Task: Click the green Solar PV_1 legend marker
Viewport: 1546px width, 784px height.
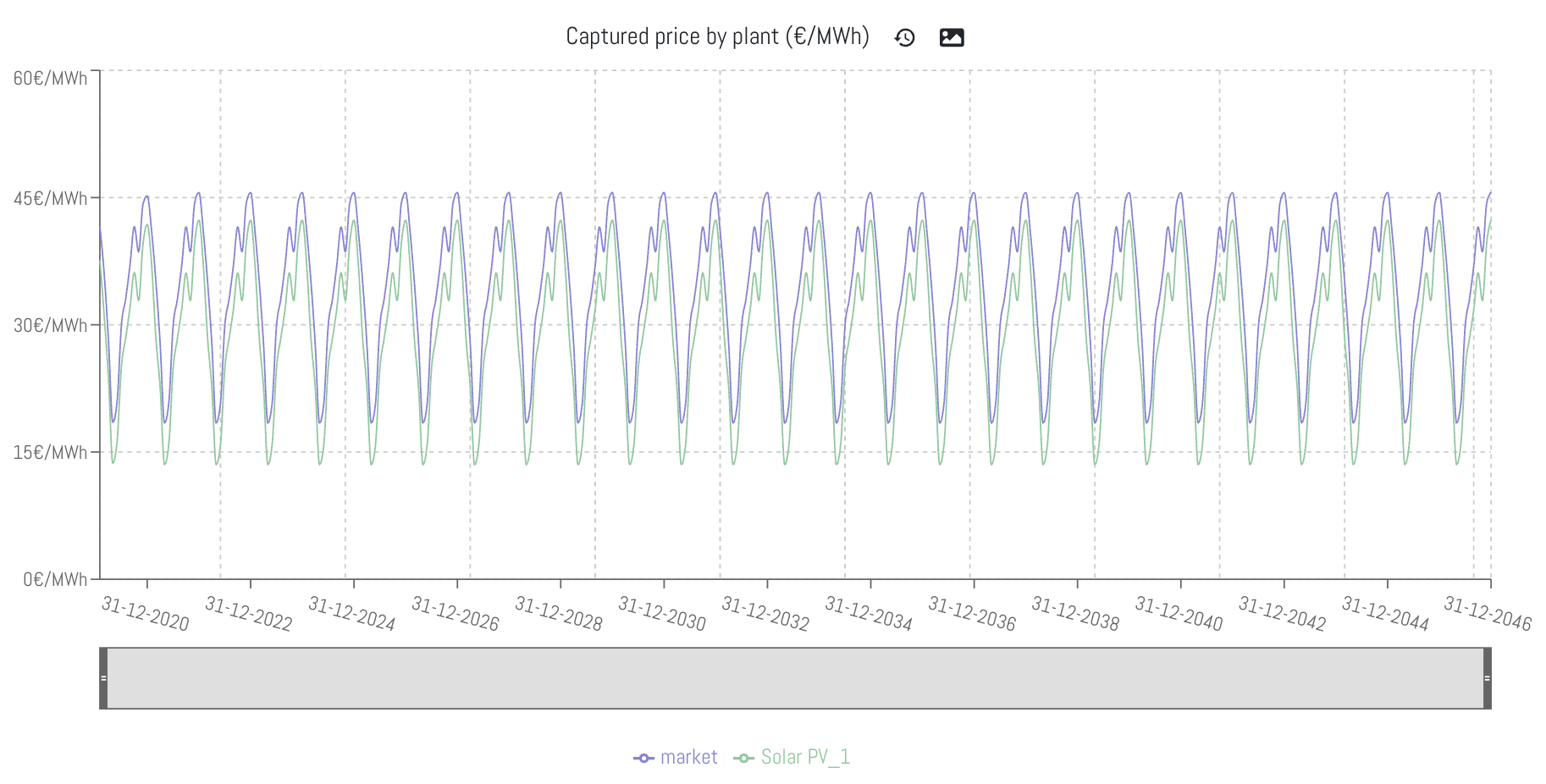Action: pyautogui.click(x=743, y=758)
